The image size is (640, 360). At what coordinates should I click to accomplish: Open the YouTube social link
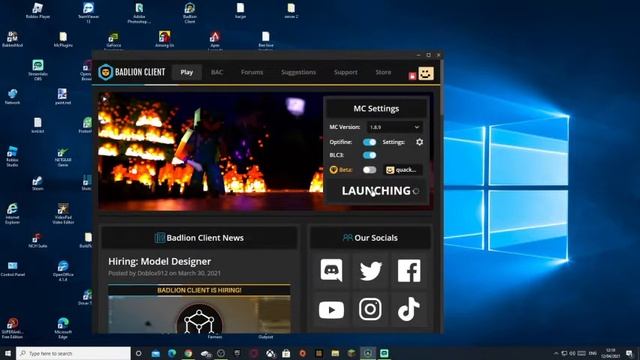pyautogui.click(x=331, y=309)
